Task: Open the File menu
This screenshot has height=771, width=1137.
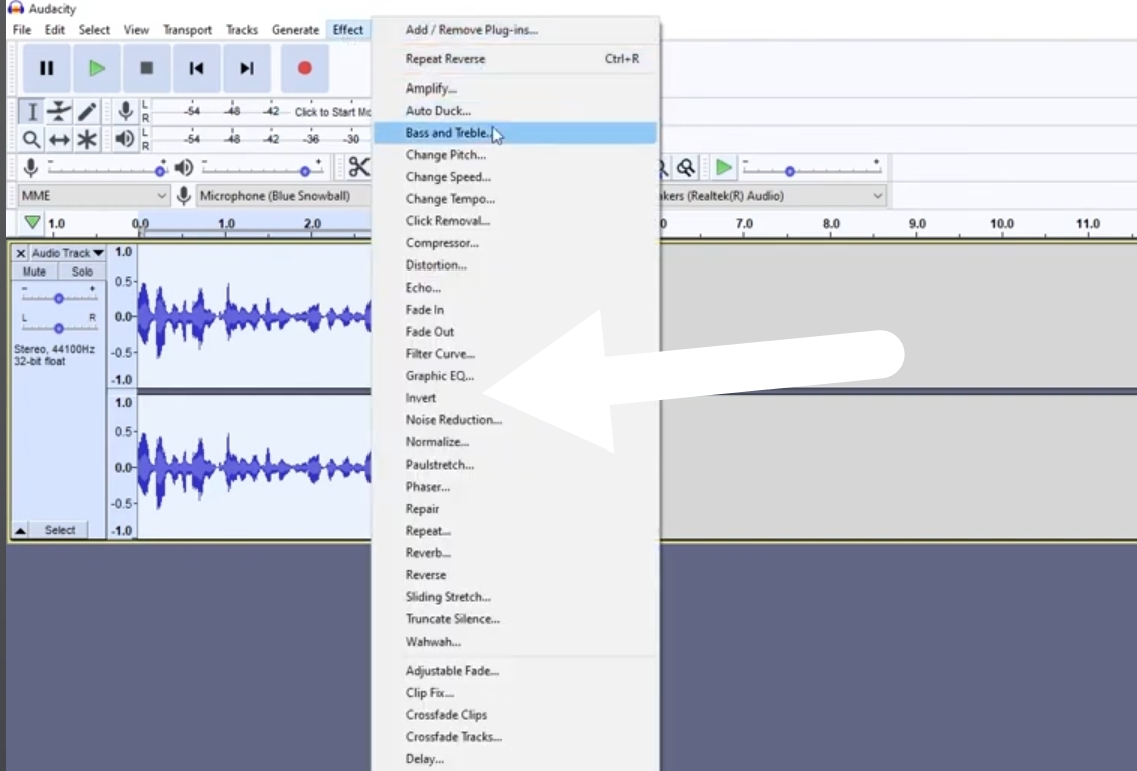Action: click(x=22, y=30)
